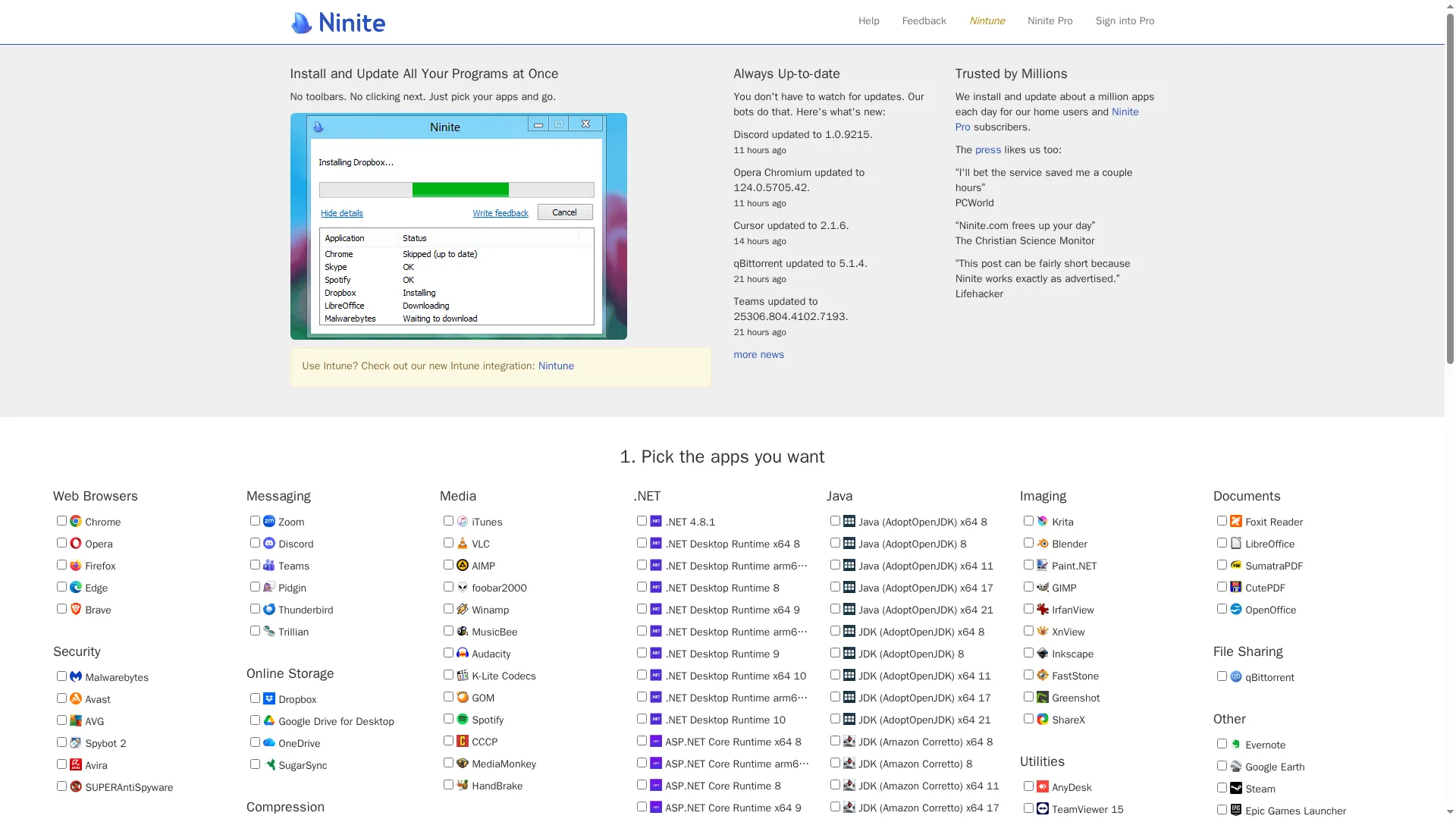The width and height of the screenshot is (1456, 819).
Task: Click the Discord app icon
Action: [x=269, y=544]
